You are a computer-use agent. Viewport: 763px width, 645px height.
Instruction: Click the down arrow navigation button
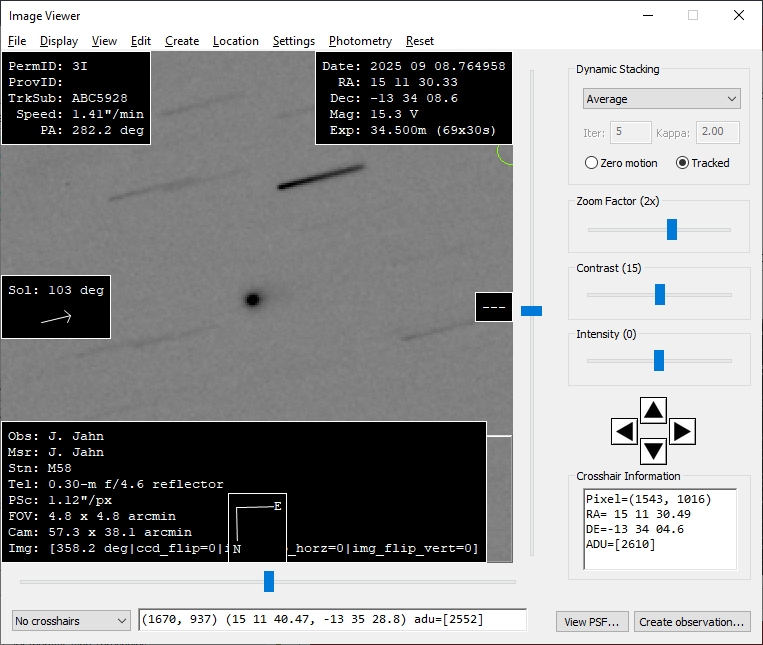coord(653,451)
